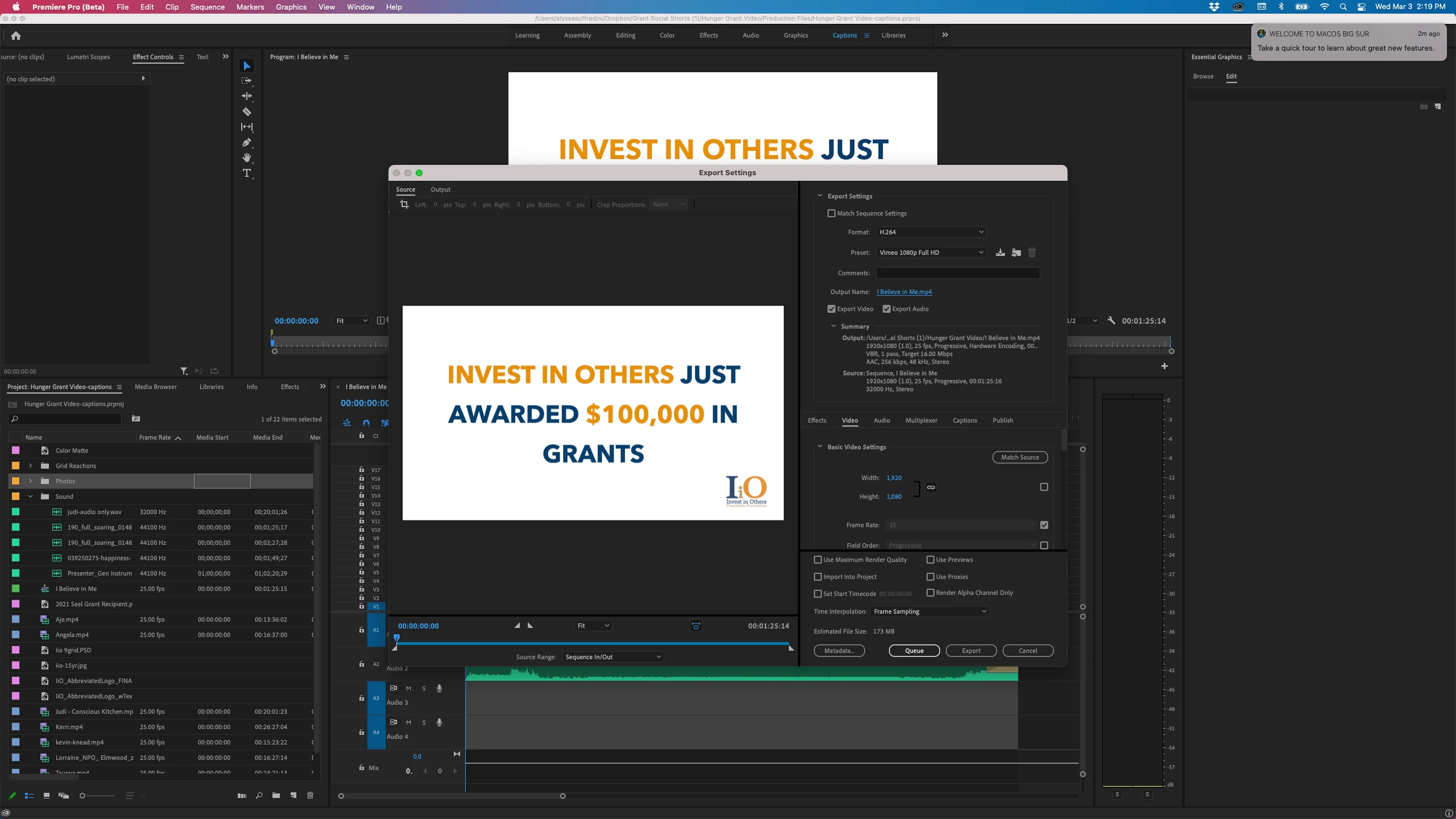Expand the Grid Reactions bin
The image size is (1456, 819).
[x=31, y=466]
